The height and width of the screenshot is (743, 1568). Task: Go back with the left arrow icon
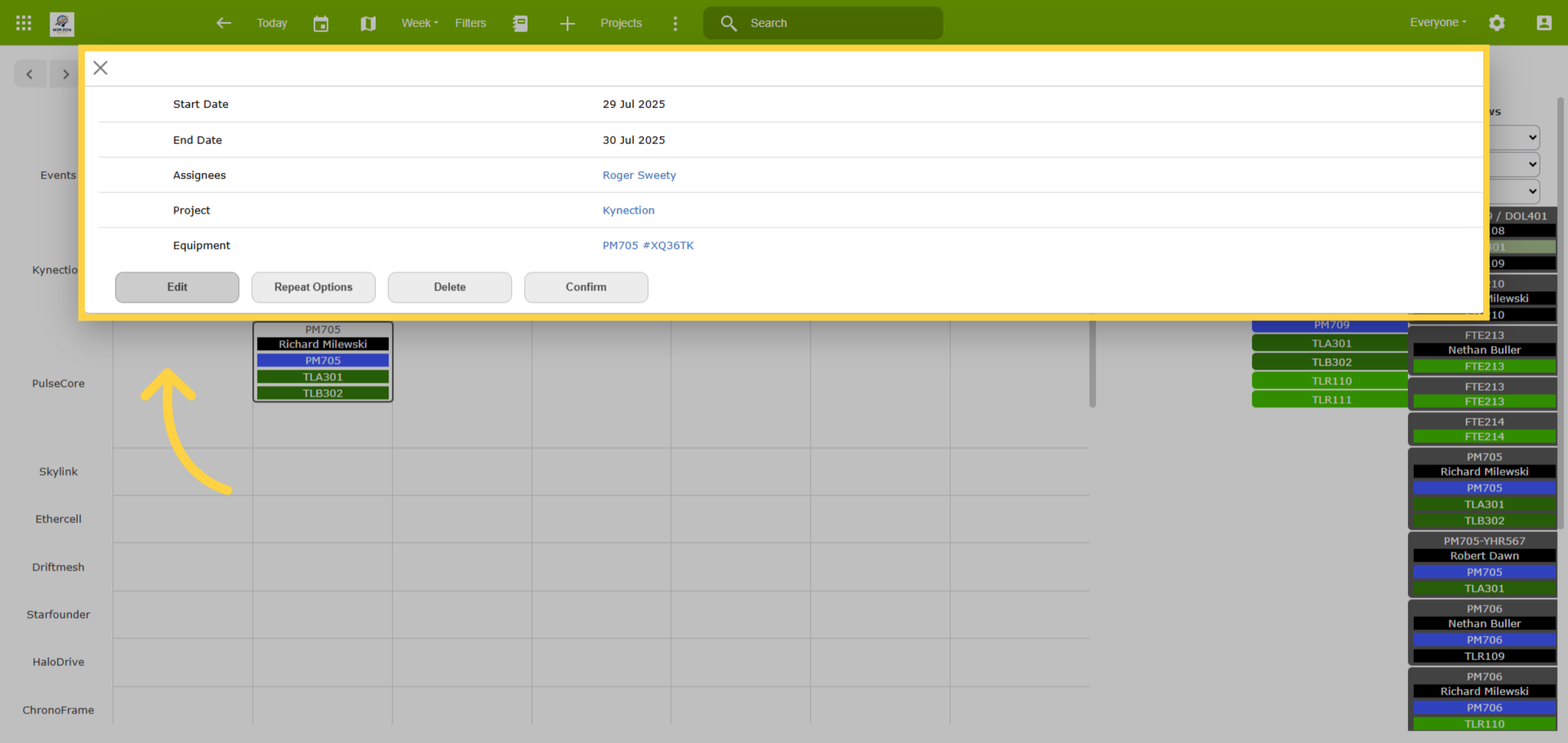tap(223, 23)
